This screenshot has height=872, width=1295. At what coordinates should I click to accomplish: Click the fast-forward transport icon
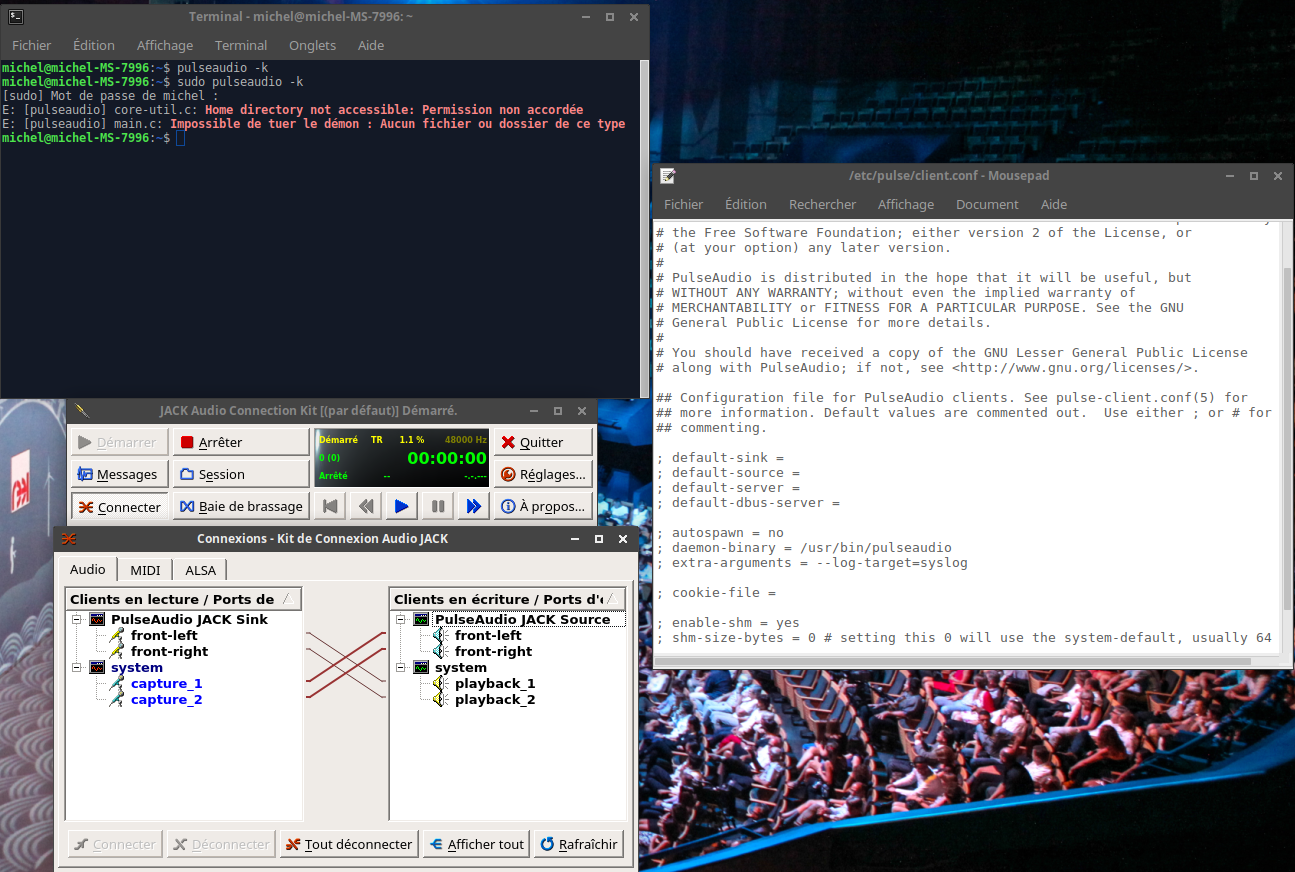(472, 507)
